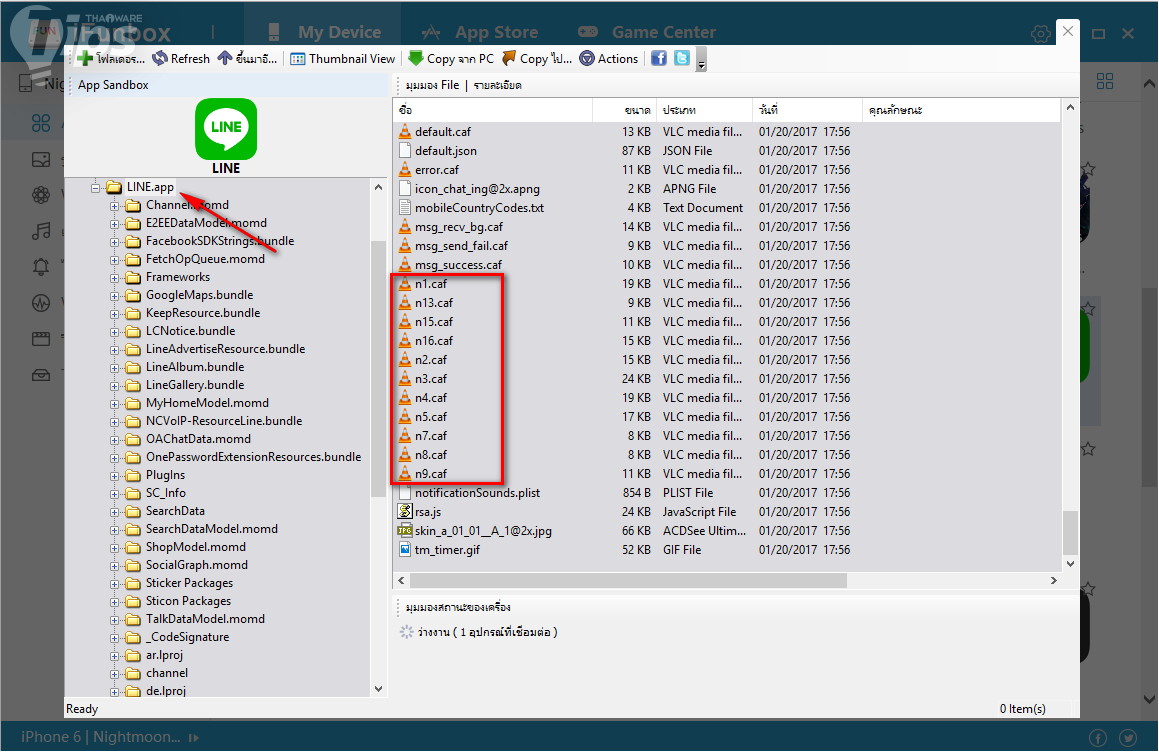This screenshot has height=752, width=1159.
Task: Expand the E2EEDataModel.momd folder
Action: 115,224
